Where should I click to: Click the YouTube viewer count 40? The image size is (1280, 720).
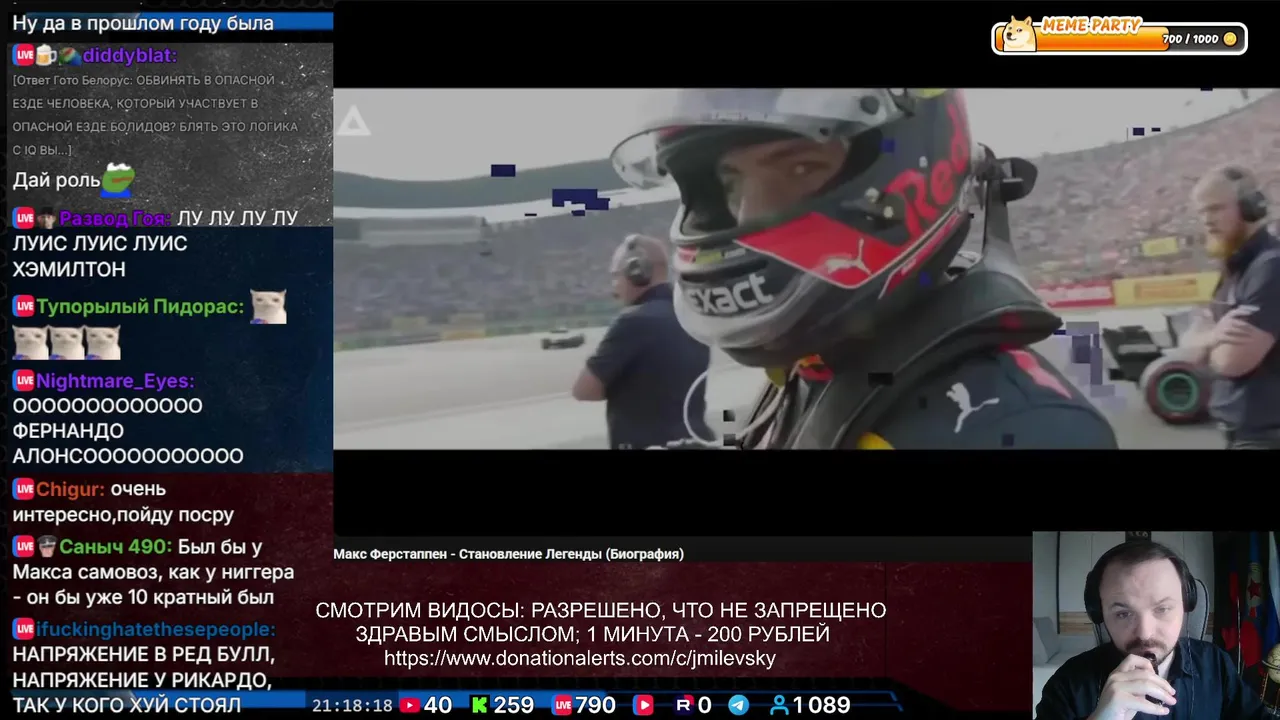[x=438, y=705]
